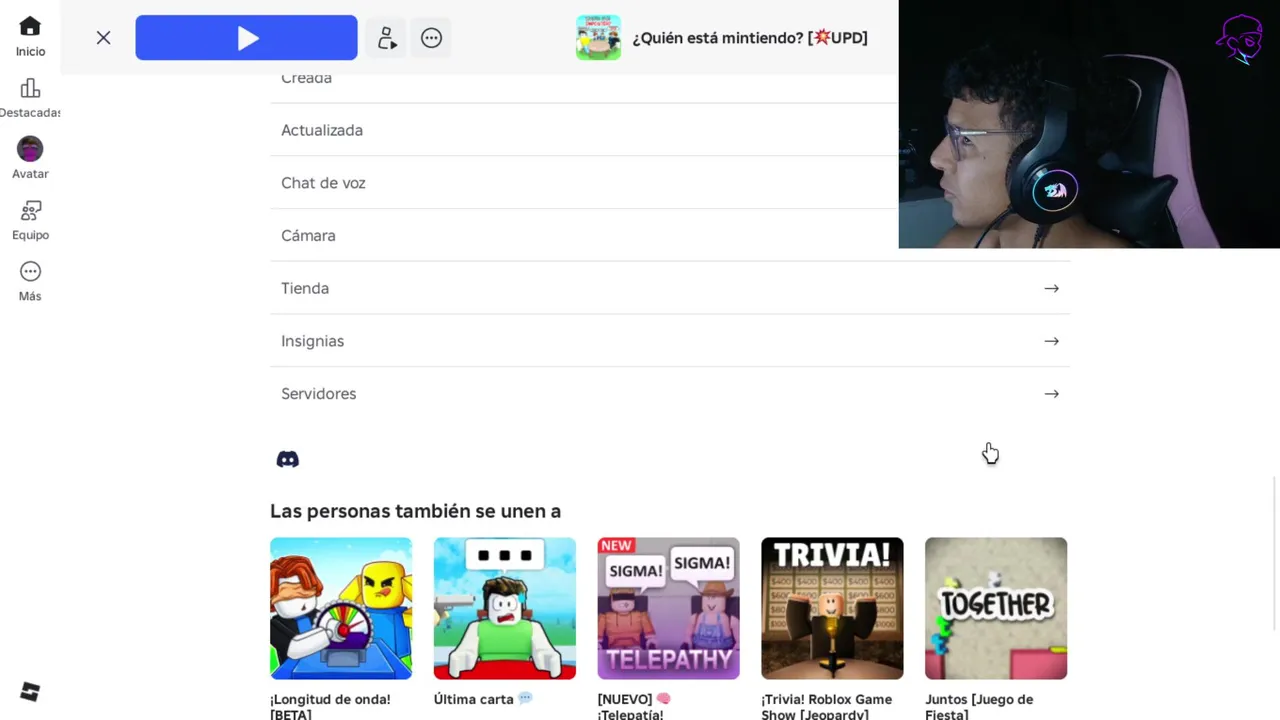Click ¡Trivia! Roblox Game Show title
1280x720 pixels.
(826, 706)
